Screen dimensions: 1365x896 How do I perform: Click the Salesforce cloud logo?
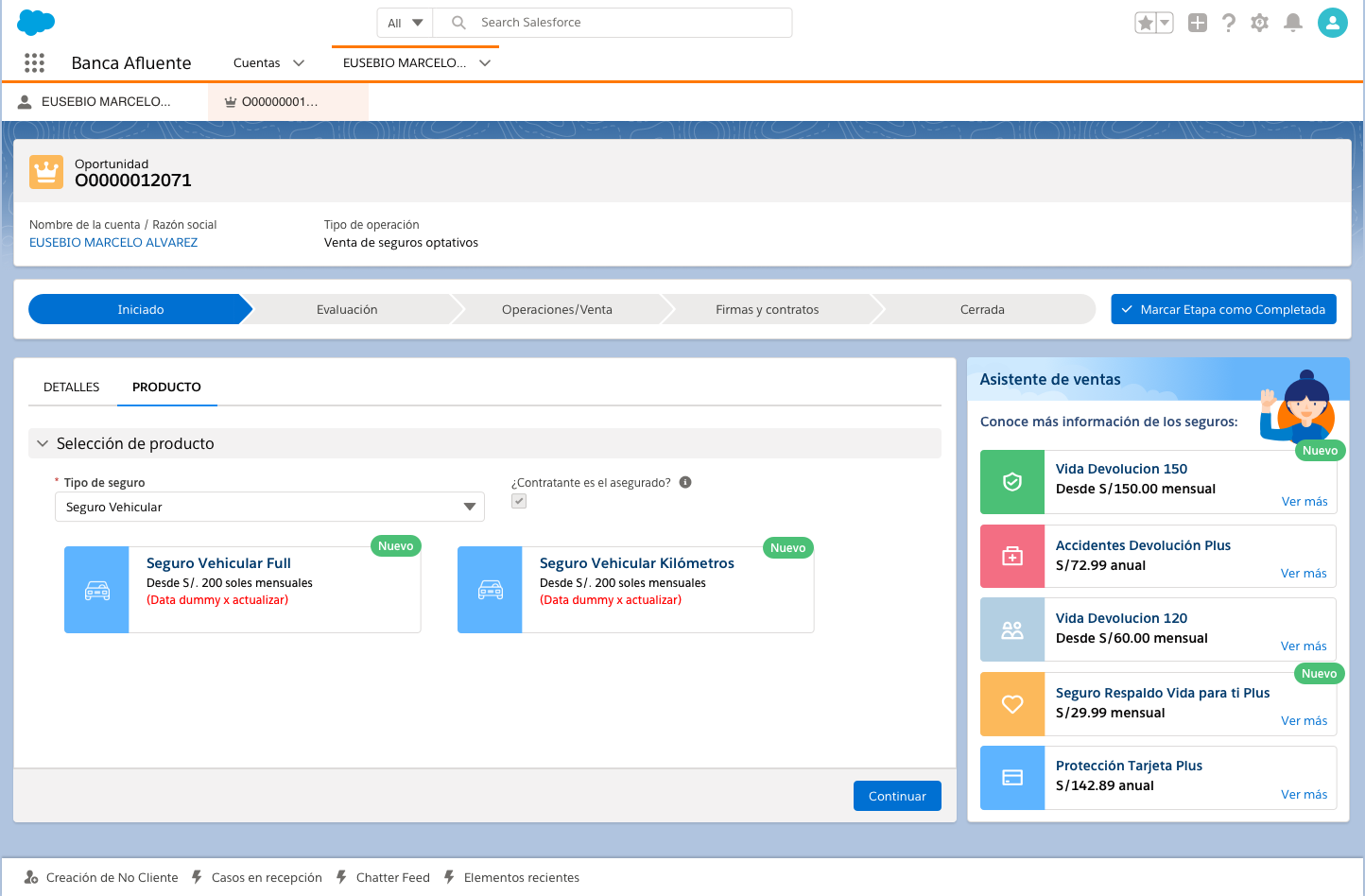pyautogui.click(x=36, y=22)
